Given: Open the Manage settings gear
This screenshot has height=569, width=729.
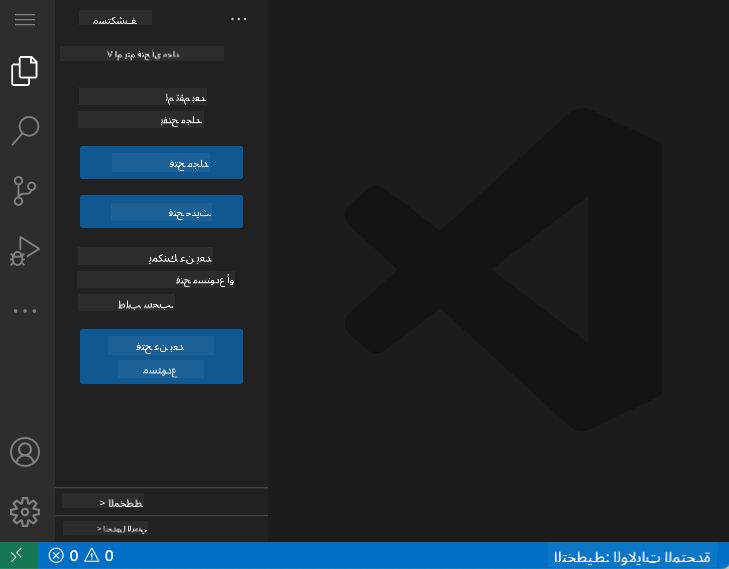Looking at the screenshot, I should [x=26, y=512].
